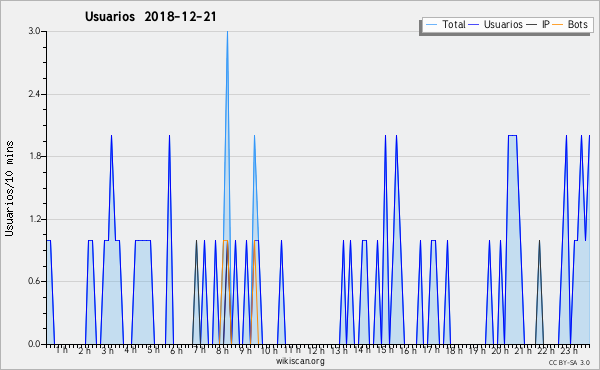Click the y-axis value 1.2
600x370 pixels.
(34, 219)
